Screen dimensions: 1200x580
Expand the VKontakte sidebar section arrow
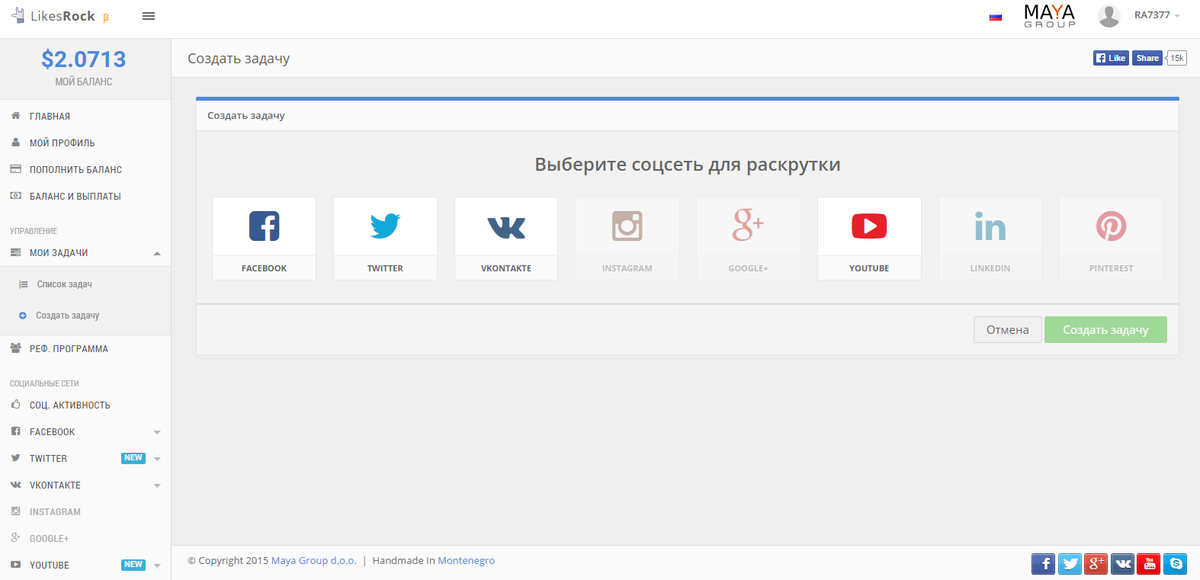(157, 486)
